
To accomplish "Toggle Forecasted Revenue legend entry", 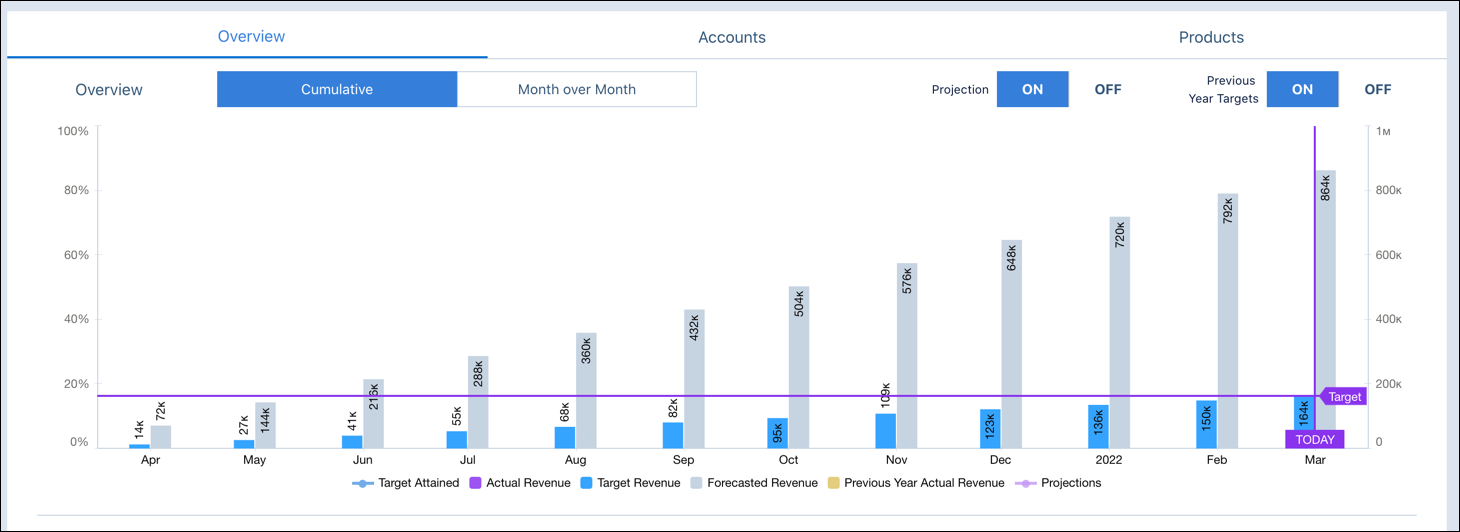I will tap(754, 483).
